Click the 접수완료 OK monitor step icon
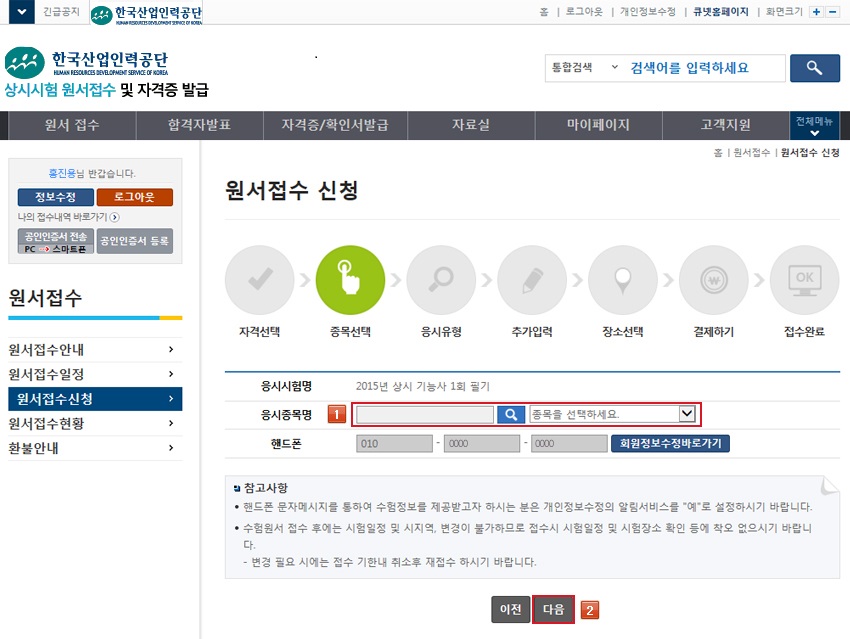Image resolution: width=850 pixels, height=639 pixels. [x=804, y=281]
